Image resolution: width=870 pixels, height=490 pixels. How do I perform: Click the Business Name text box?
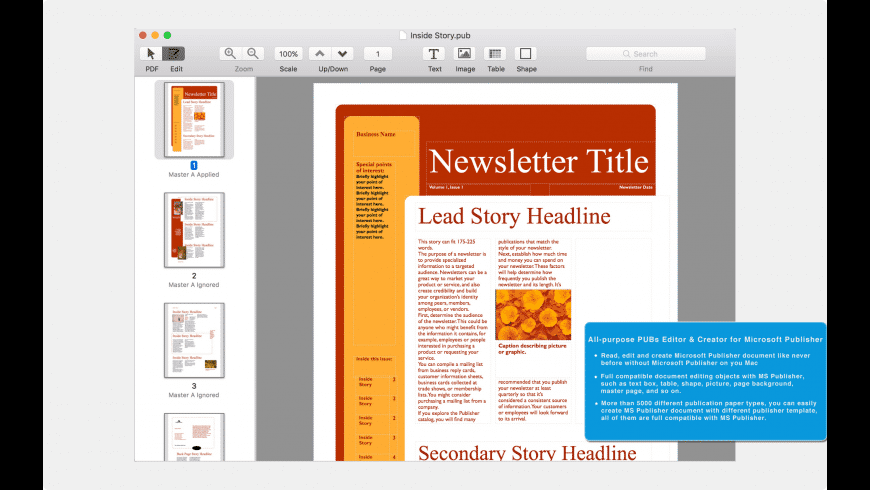click(376, 134)
